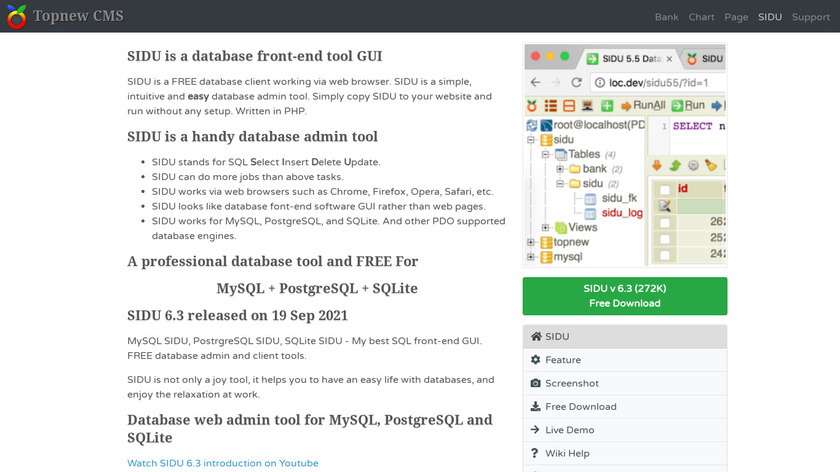Expand the mysql database tree node

(x=532, y=257)
